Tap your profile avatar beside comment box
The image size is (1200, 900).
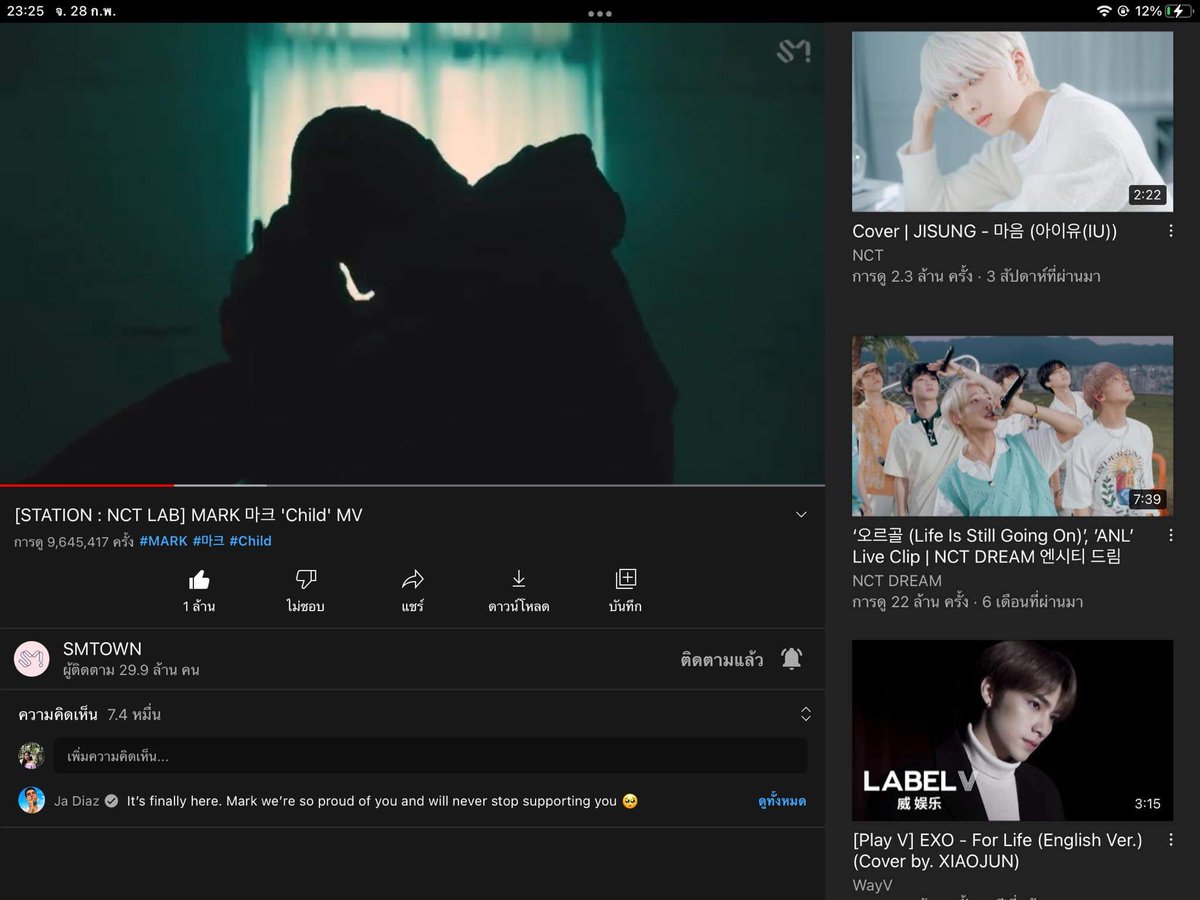click(32, 755)
